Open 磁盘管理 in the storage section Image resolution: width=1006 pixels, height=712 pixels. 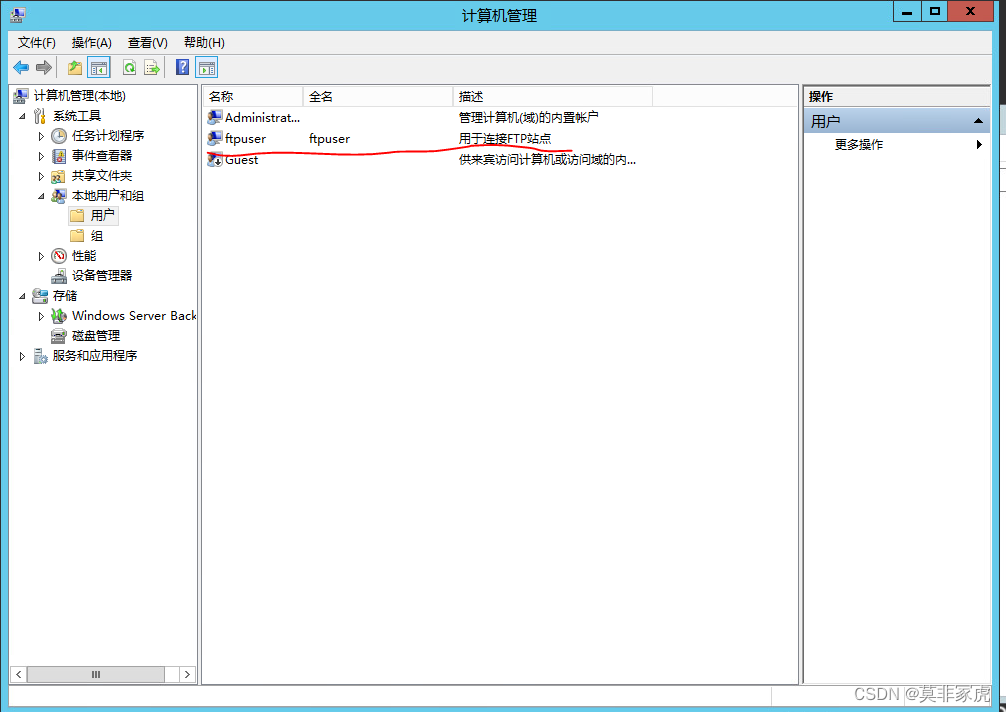point(95,336)
